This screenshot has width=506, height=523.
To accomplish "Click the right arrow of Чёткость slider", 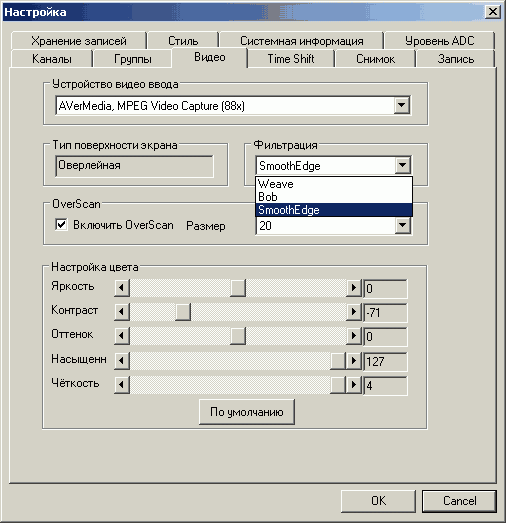I will (354, 385).
